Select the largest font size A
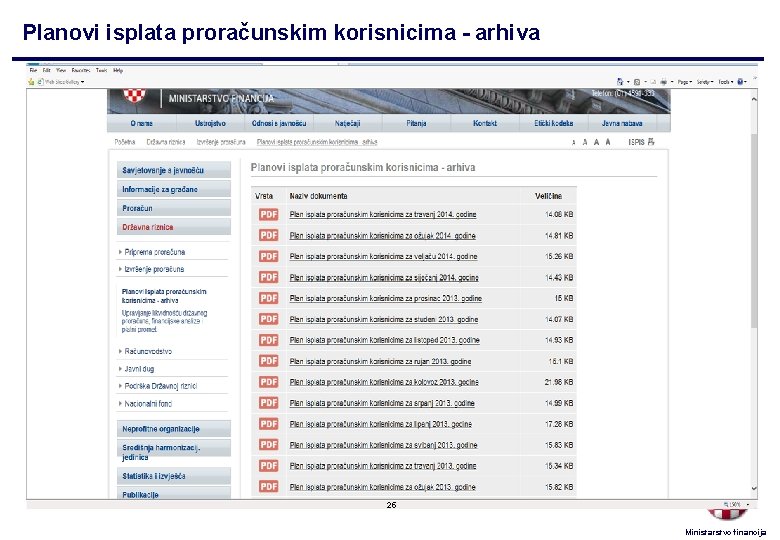The width and height of the screenshot is (780, 540). [x=608, y=142]
